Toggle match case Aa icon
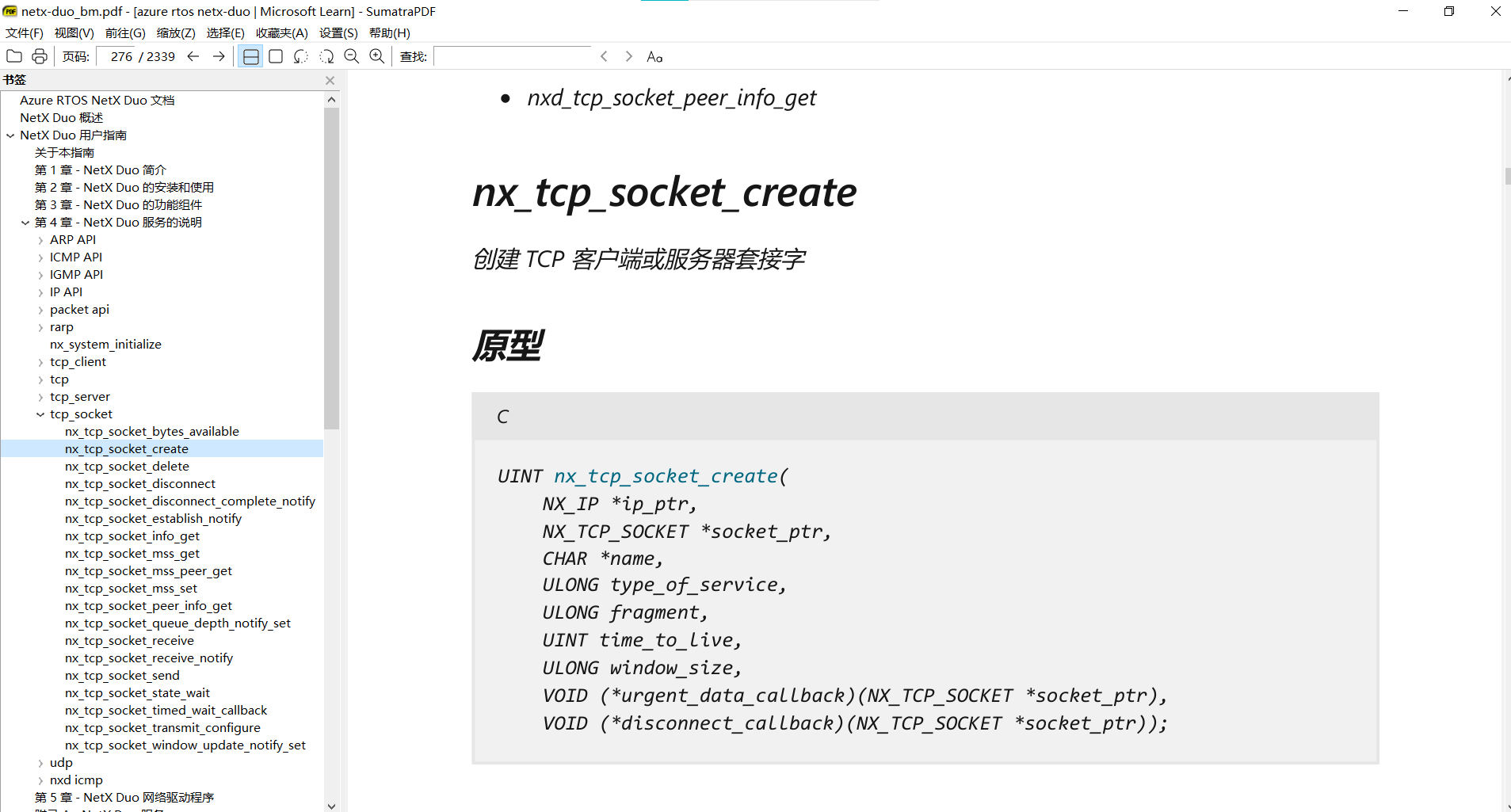The image size is (1511, 812). pos(654,56)
